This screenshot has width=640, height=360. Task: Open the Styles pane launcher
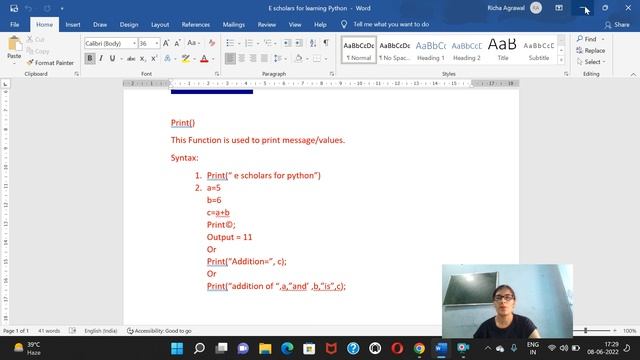[566, 74]
